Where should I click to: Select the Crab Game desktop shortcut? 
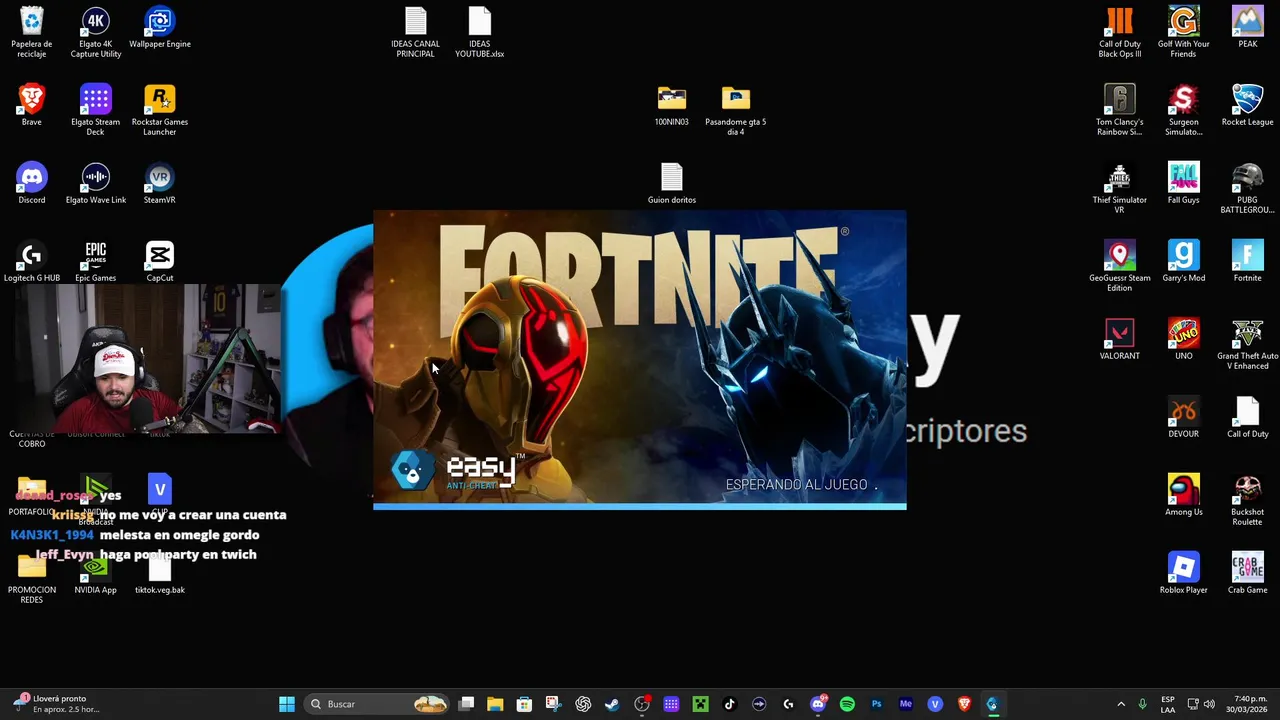pos(1248,573)
